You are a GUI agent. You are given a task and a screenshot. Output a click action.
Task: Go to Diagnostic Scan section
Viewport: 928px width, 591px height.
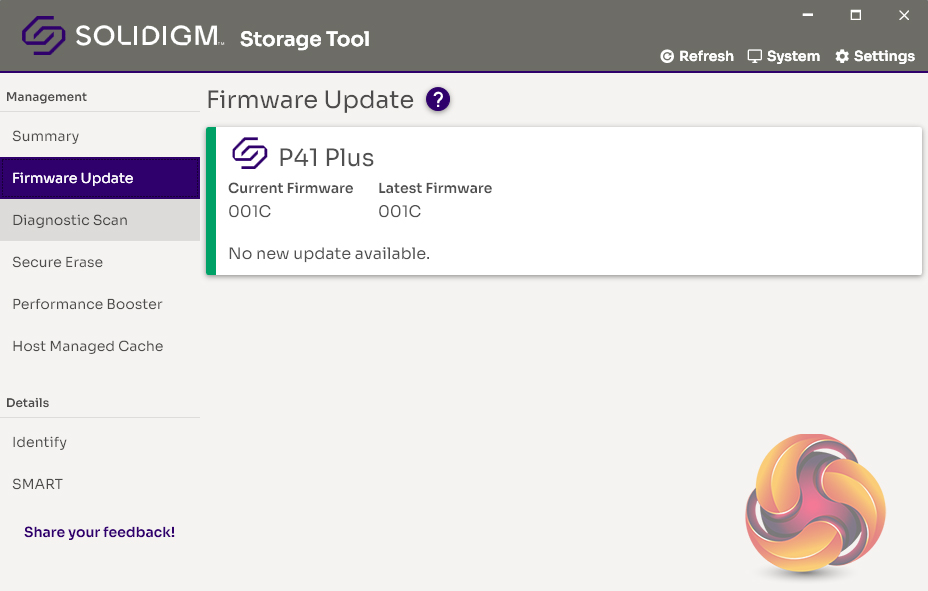pyautogui.click(x=70, y=220)
